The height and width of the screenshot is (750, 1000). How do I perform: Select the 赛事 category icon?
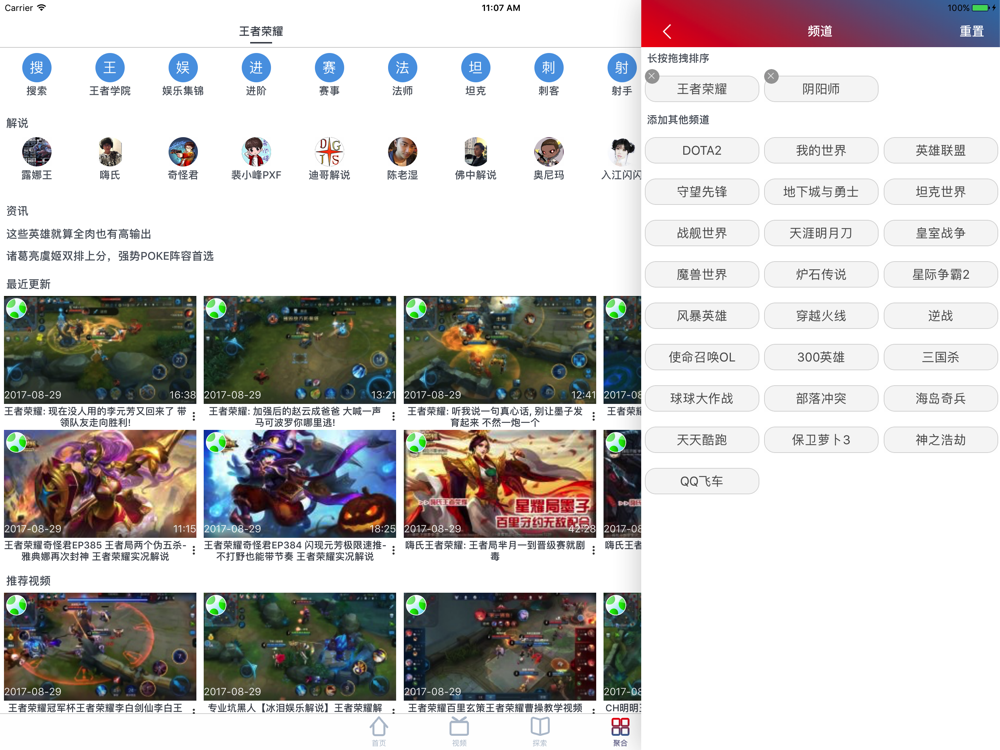[x=329, y=68]
